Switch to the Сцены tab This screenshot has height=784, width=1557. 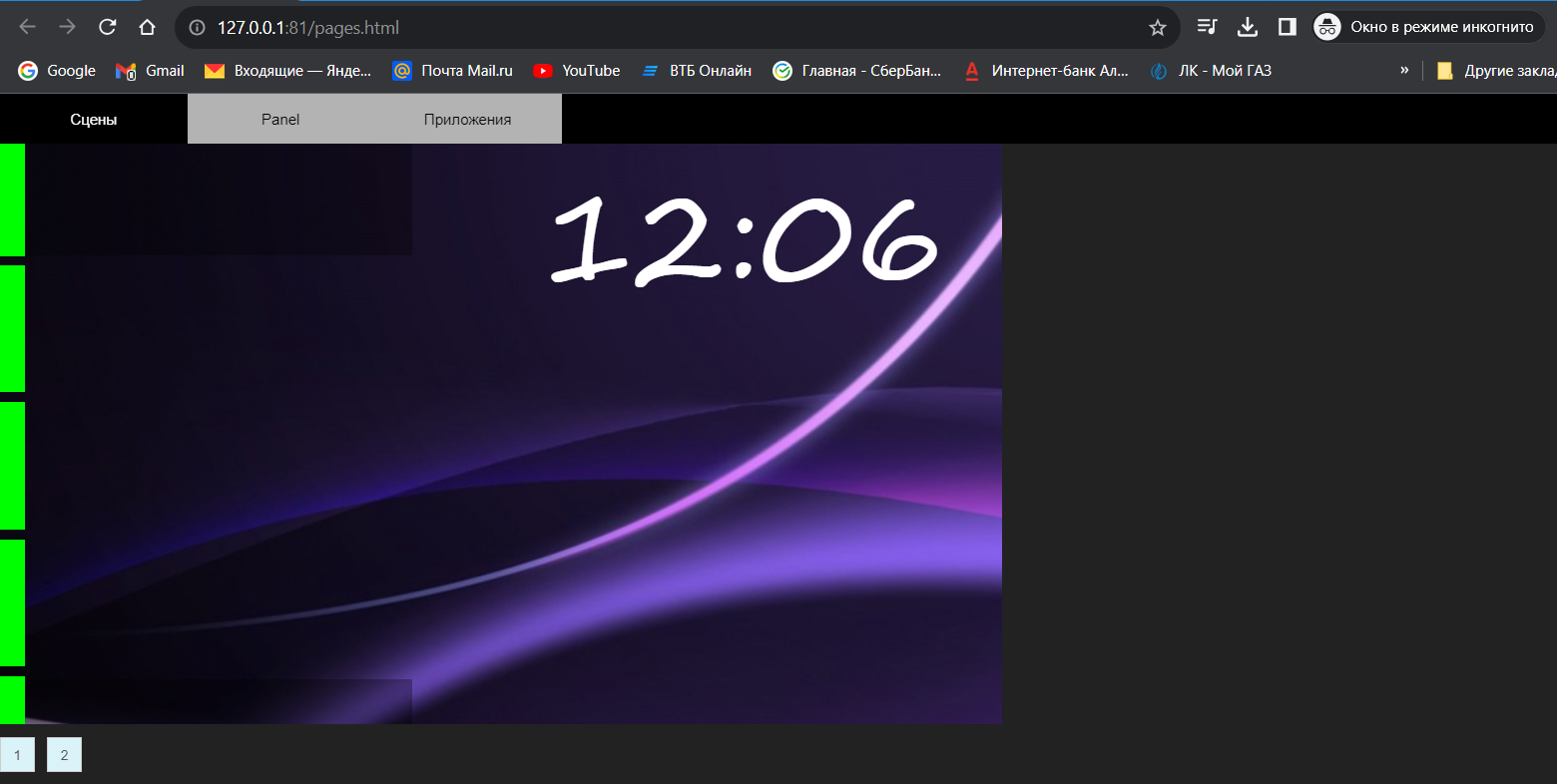93,118
